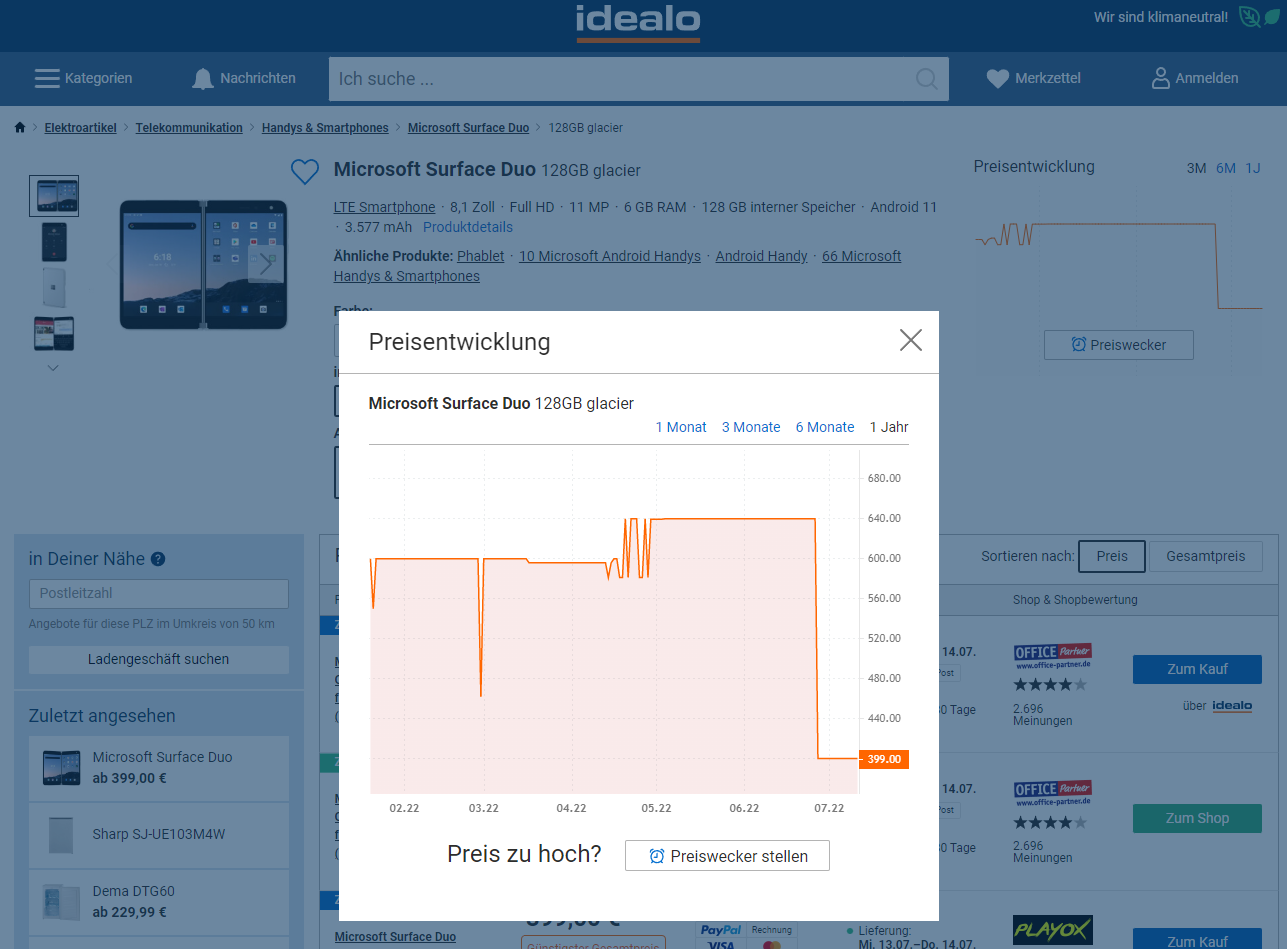
Task: Open Microsoft Surface Duo breadcrumb link
Action: [468, 128]
